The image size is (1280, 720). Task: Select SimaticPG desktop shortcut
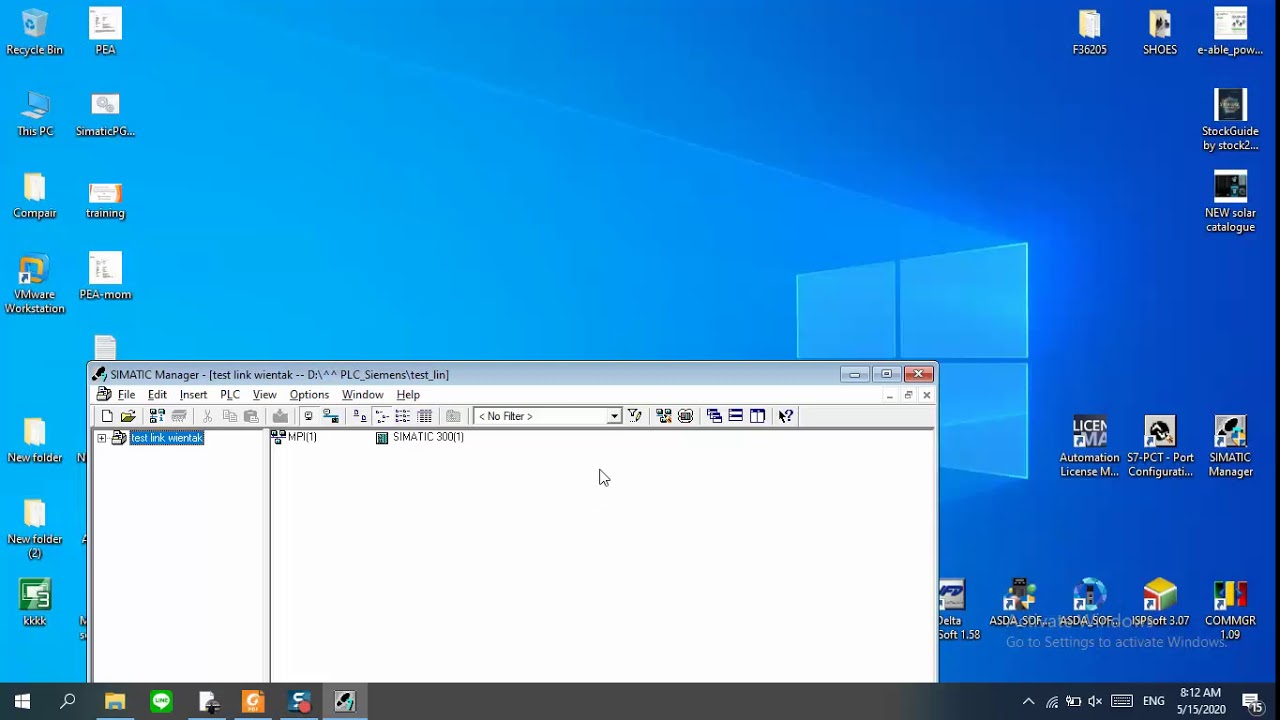105,114
